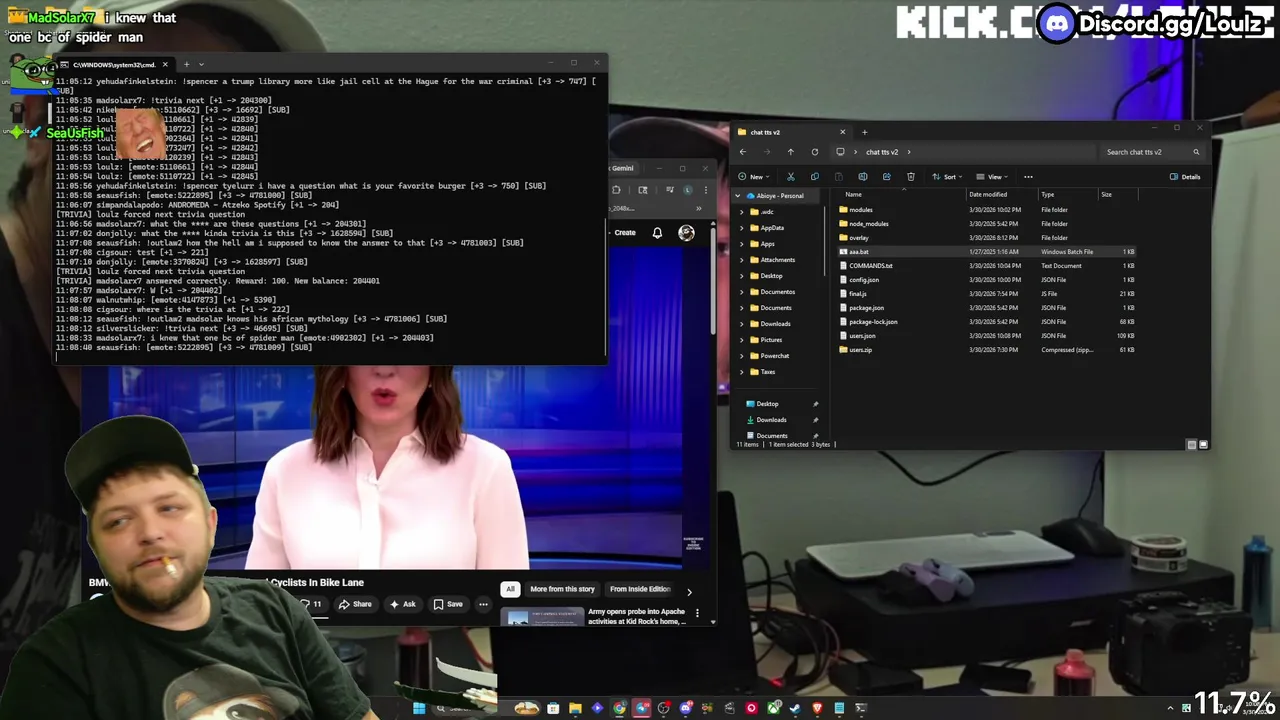Open Chrome's three-dot menu
This screenshot has height=720, width=1280.
pos(706,190)
